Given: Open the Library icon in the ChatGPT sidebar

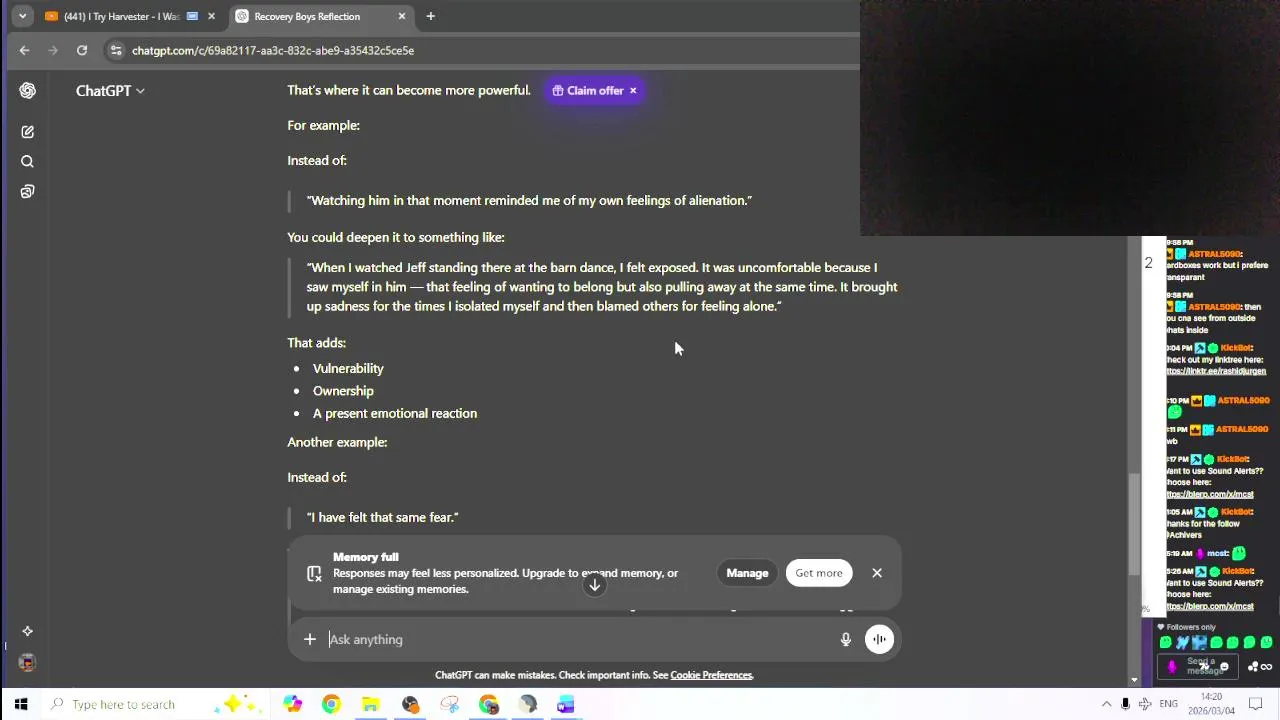Looking at the screenshot, I should click(x=27, y=192).
